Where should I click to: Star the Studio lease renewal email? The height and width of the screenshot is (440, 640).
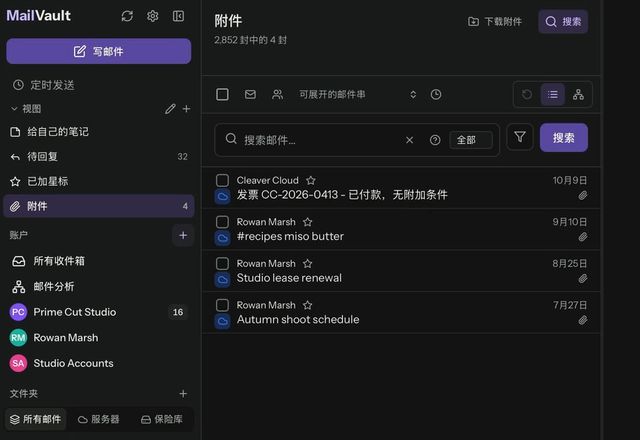pyautogui.click(x=307, y=263)
